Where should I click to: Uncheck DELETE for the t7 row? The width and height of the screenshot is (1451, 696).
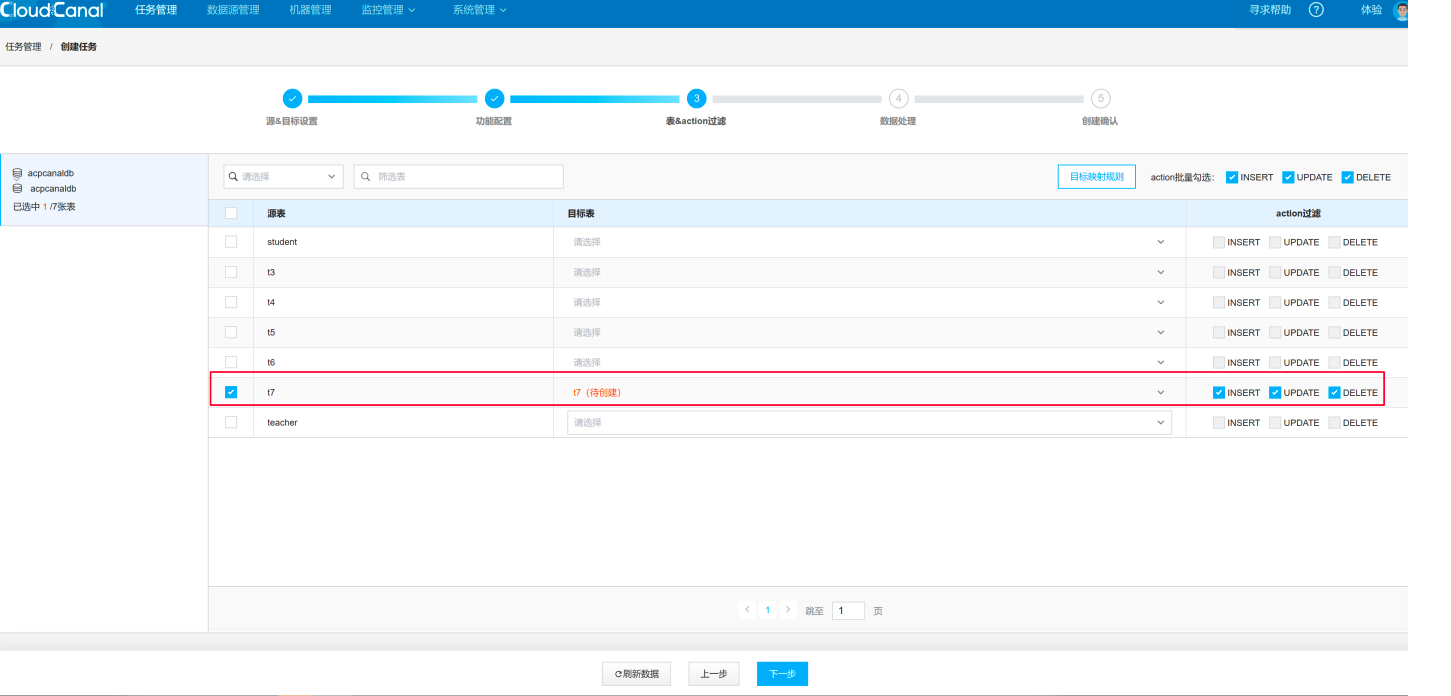tap(1334, 392)
